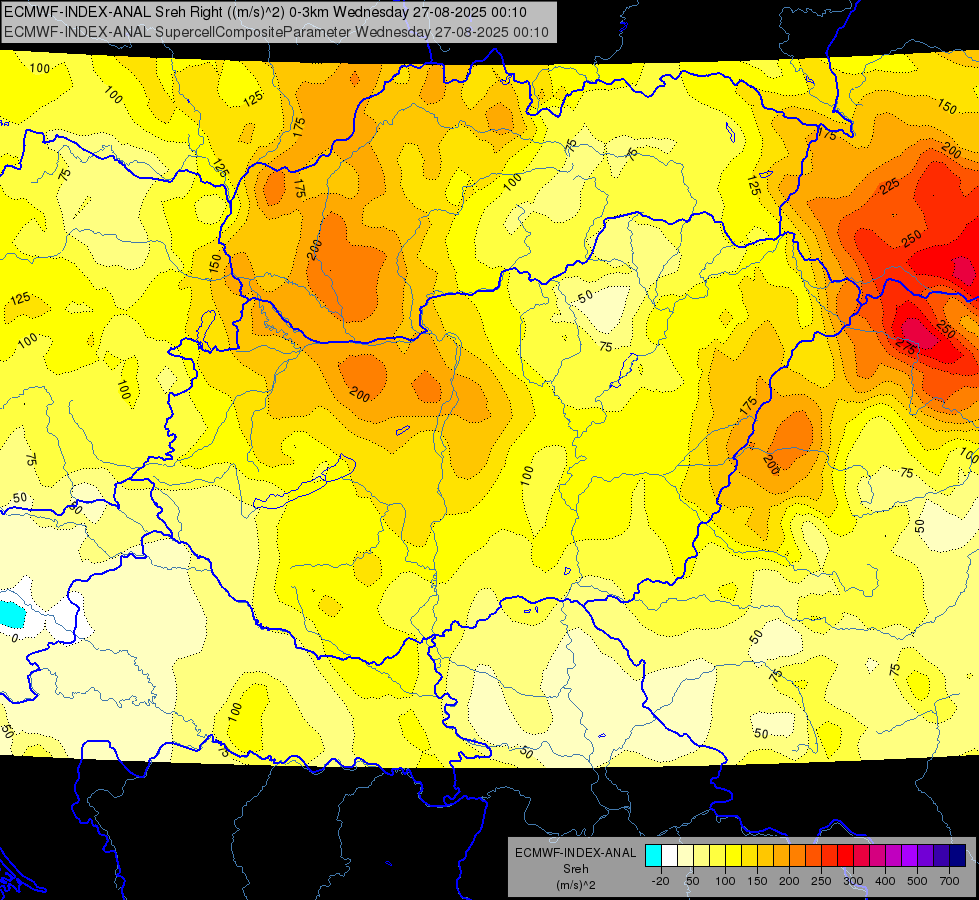
Task: Select the darkest navy legend swatch
Action: (958, 856)
